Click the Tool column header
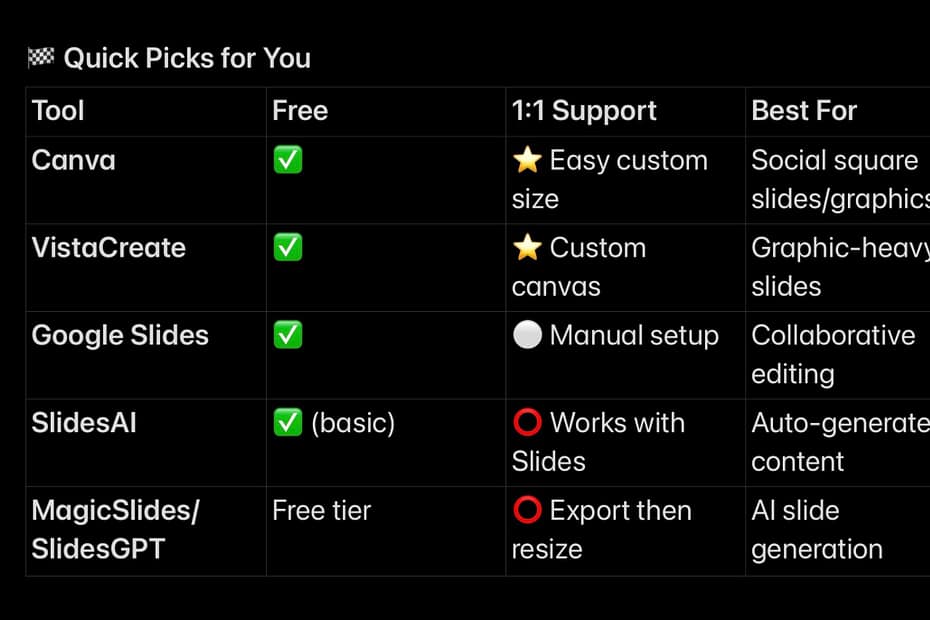 click(58, 110)
